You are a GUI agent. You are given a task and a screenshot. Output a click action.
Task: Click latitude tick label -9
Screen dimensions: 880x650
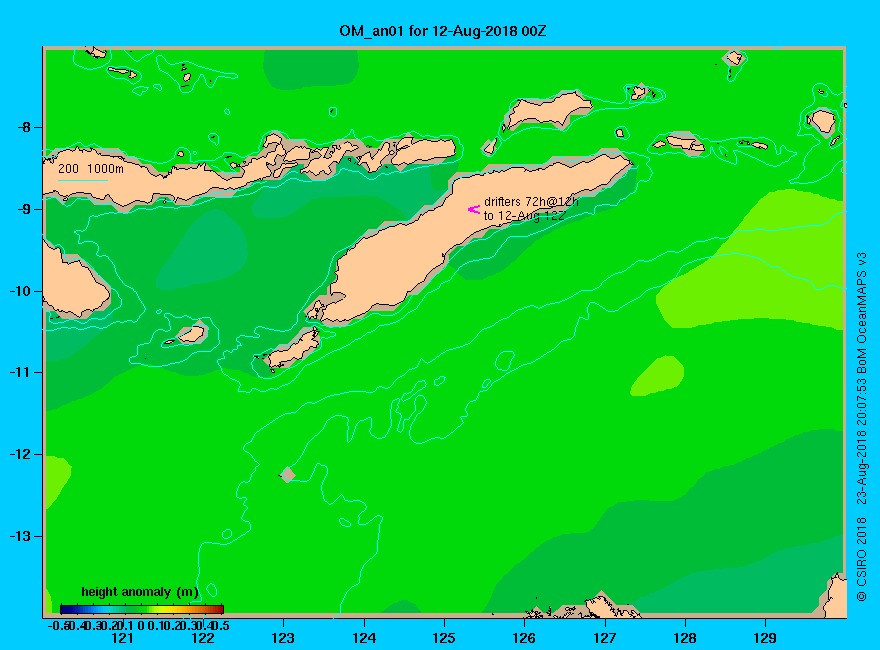coord(24,209)
